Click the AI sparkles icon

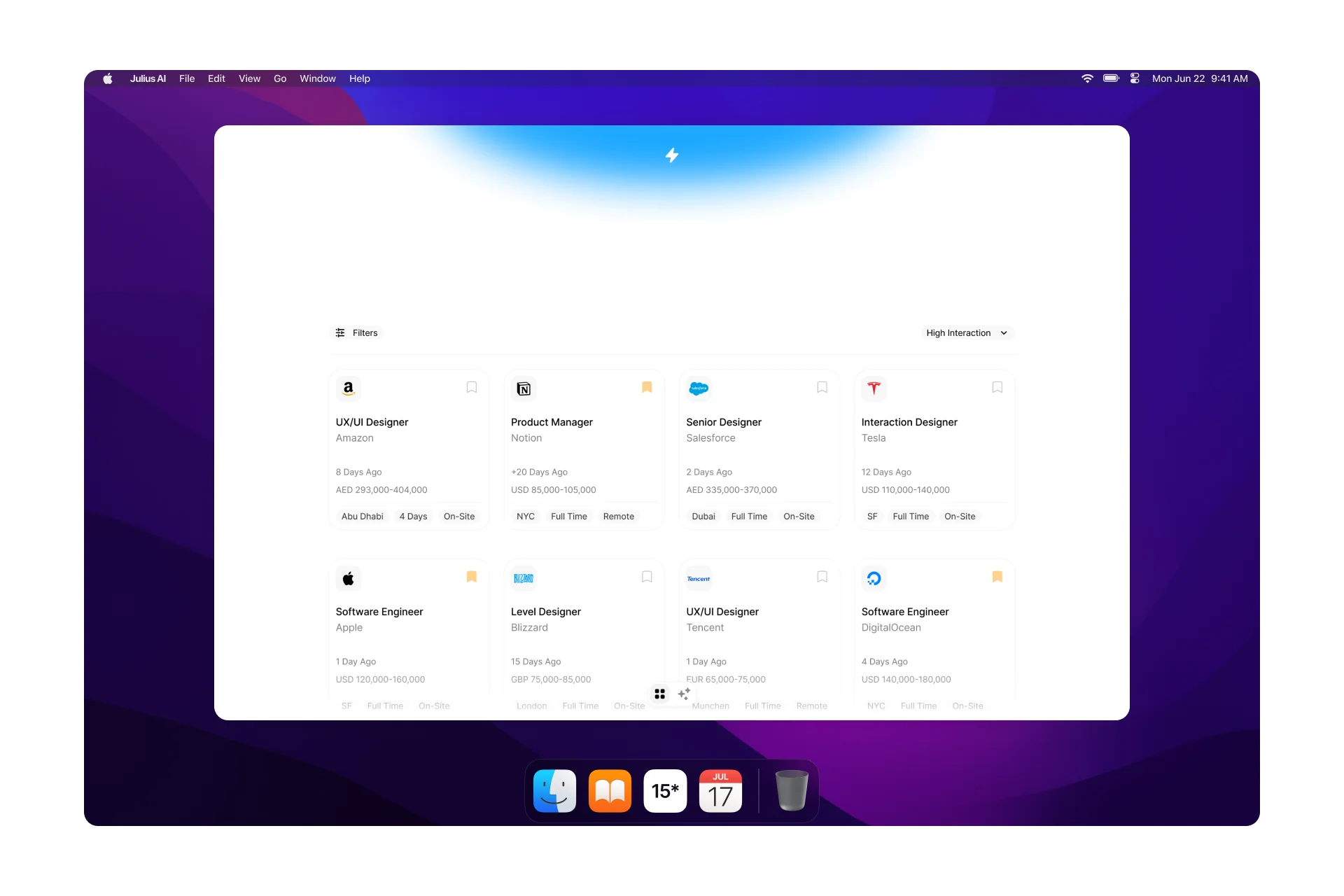point(684,694)
